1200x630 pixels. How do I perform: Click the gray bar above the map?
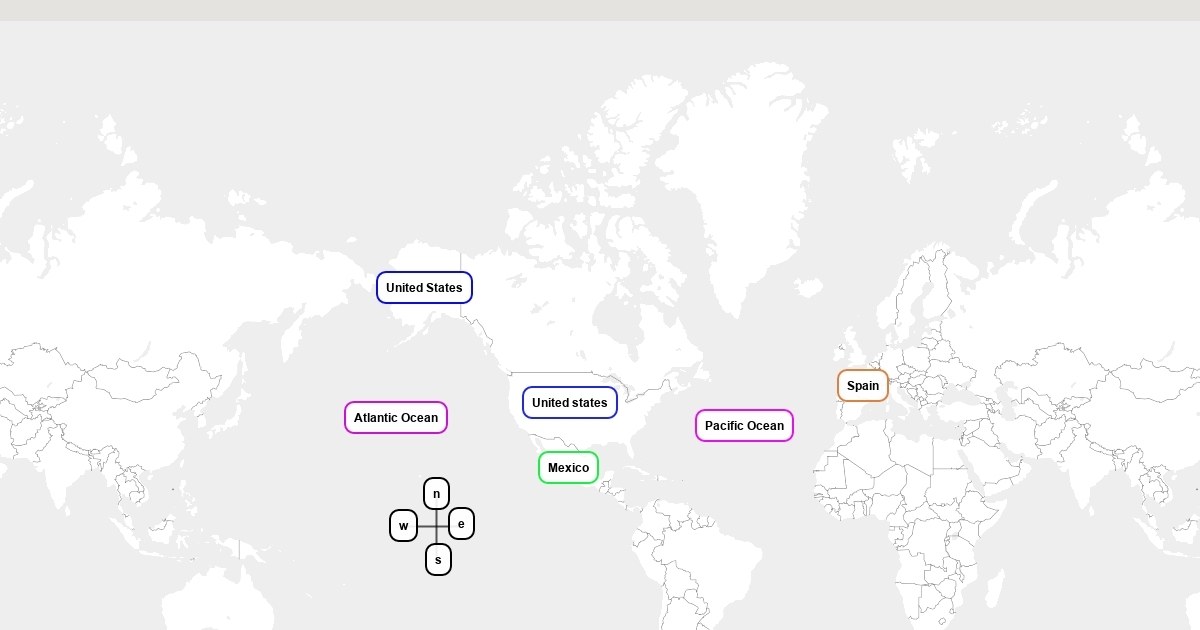coord(600,10)
